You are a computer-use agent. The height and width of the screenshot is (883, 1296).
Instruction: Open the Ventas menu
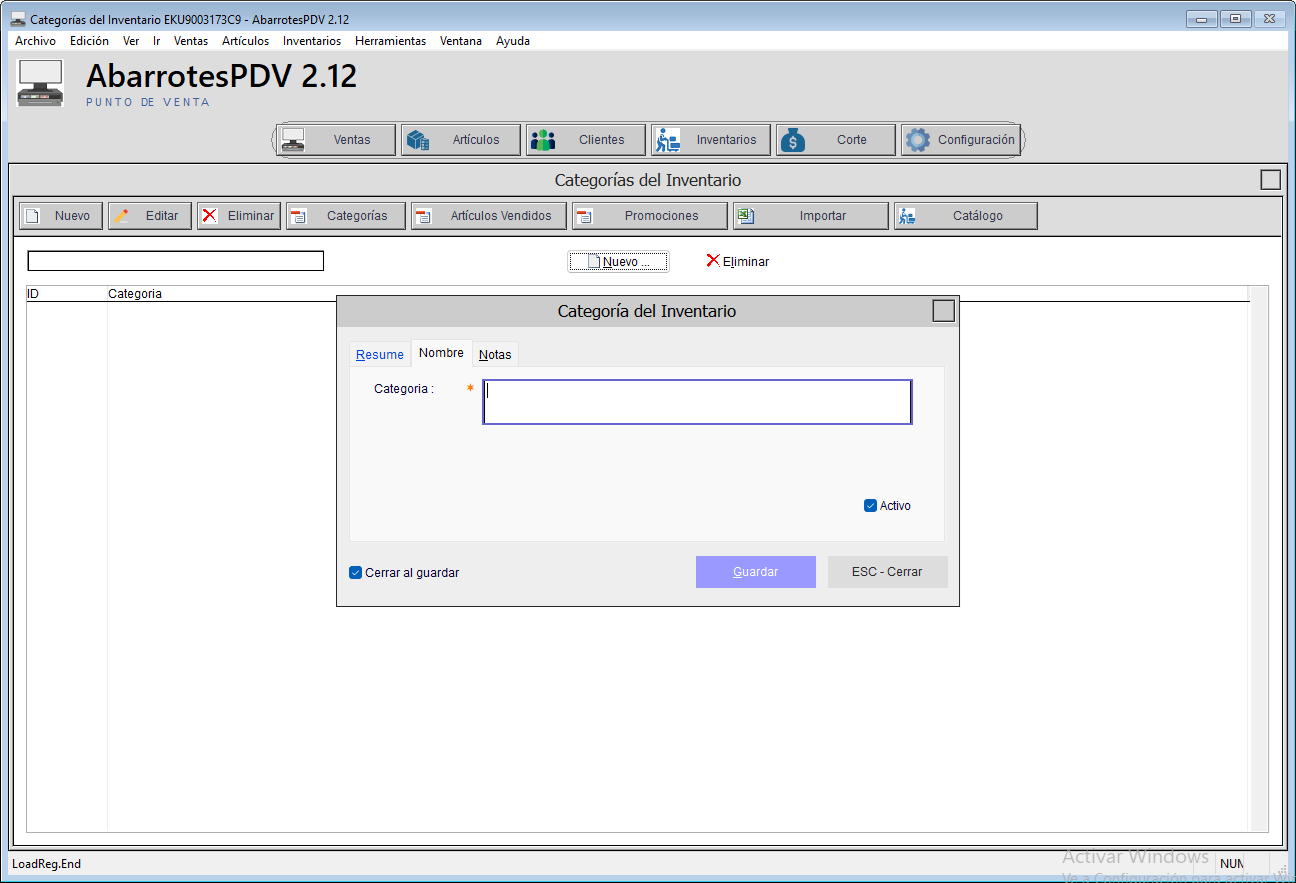pyautogui.click(x=191, y=41)
